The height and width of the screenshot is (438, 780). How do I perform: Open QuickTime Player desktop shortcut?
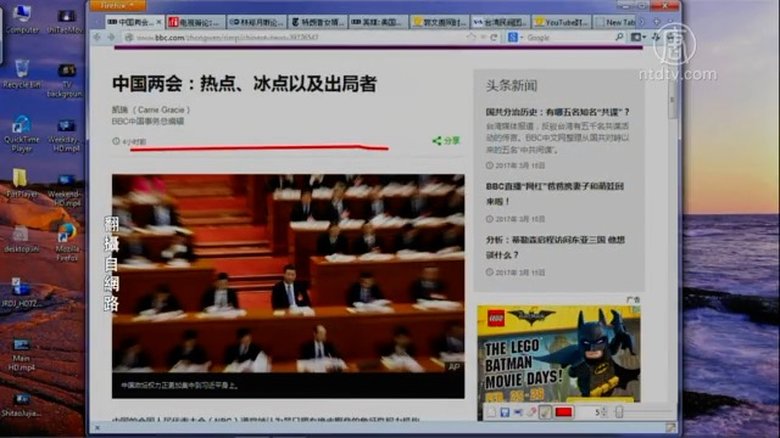click(x=21, y=132)
